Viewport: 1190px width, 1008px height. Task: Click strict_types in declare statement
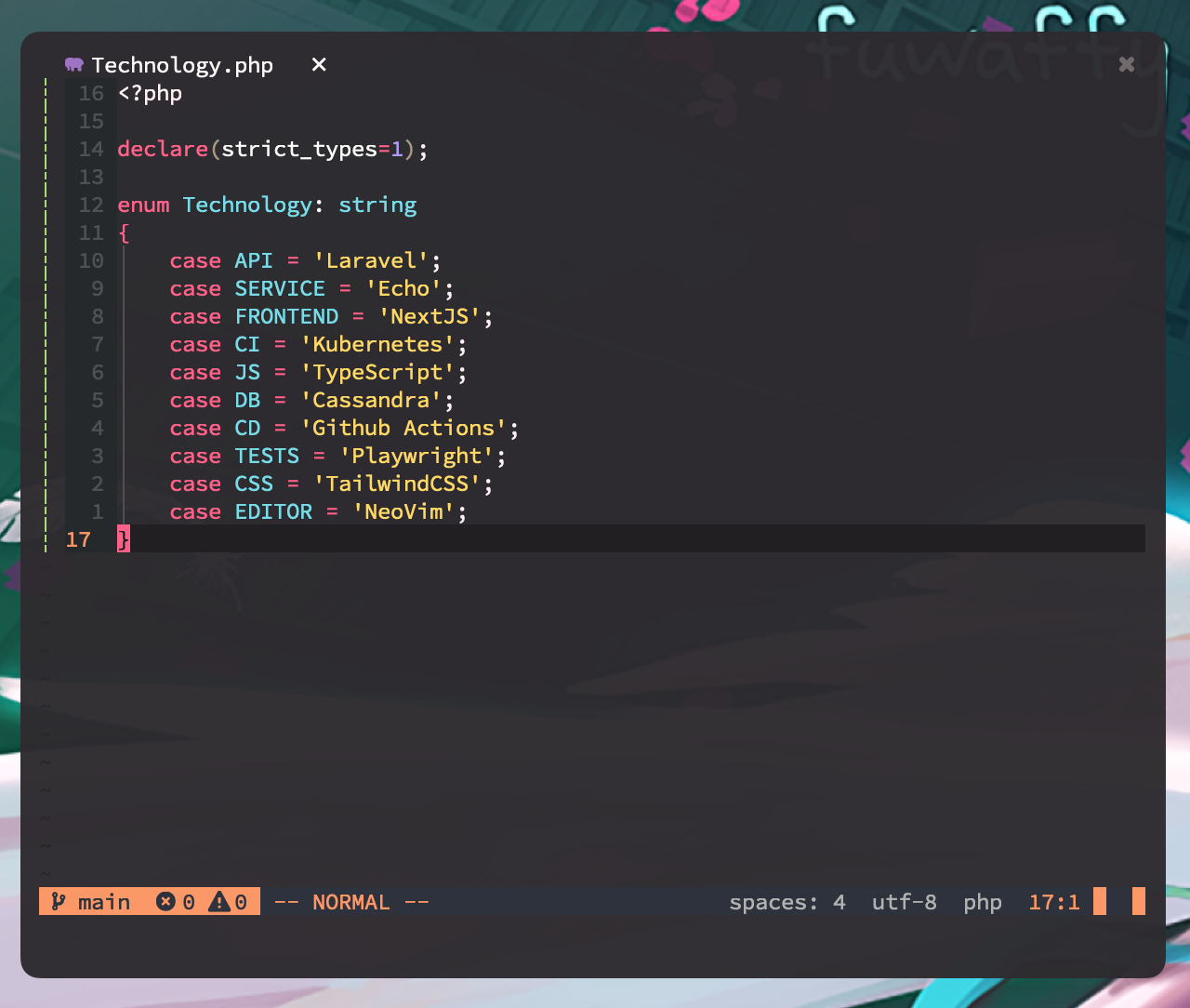[x=299, y=149]
